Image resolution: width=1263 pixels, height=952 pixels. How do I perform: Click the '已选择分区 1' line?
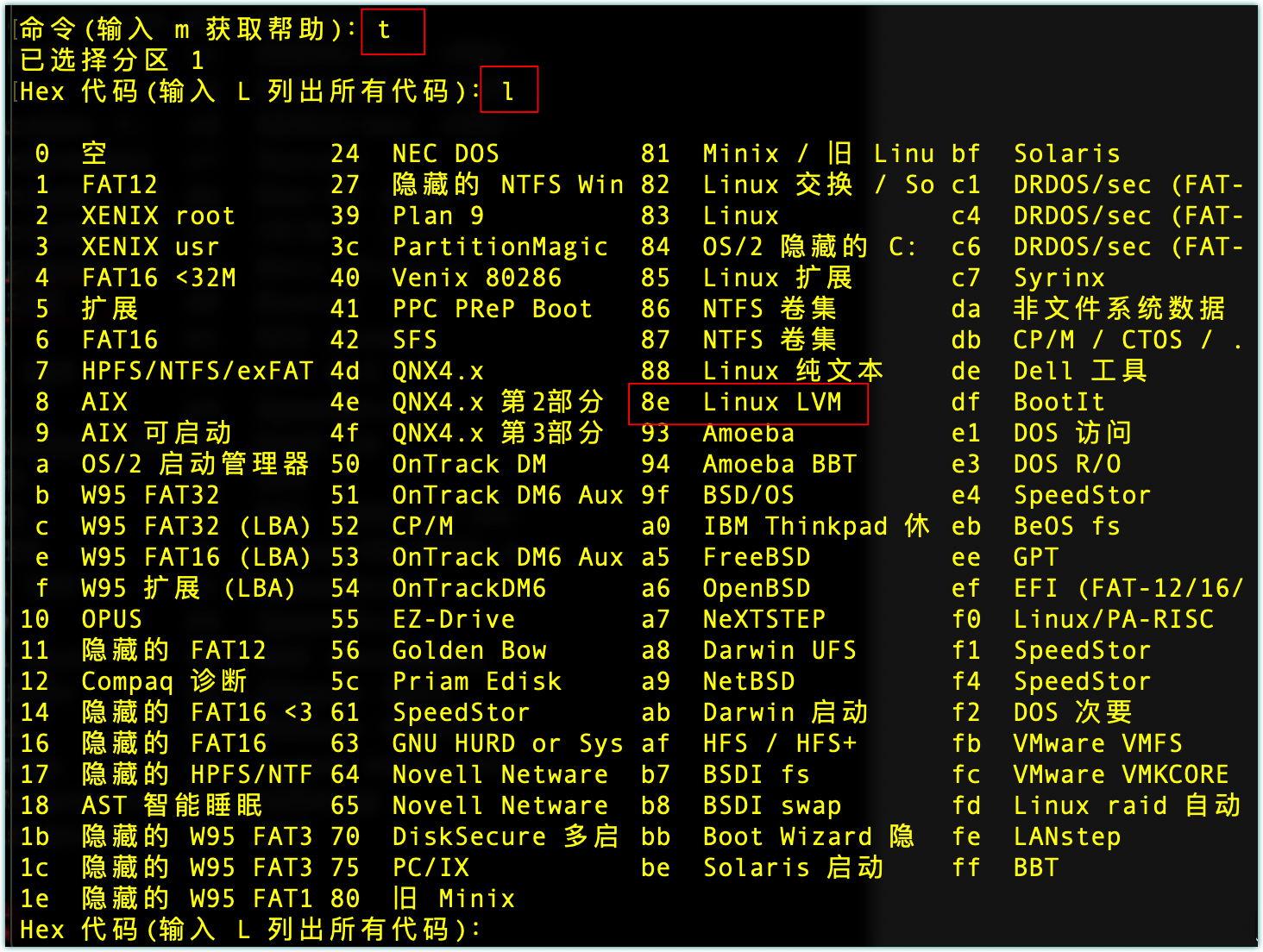pyautogui.click(x=112, y=60)
